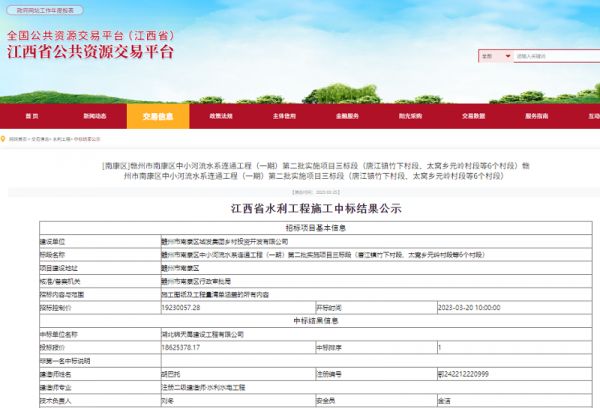Open the 政府网站工作年度报表 link at top
This screenshot has width=600, height=408.
pos(42,6)
